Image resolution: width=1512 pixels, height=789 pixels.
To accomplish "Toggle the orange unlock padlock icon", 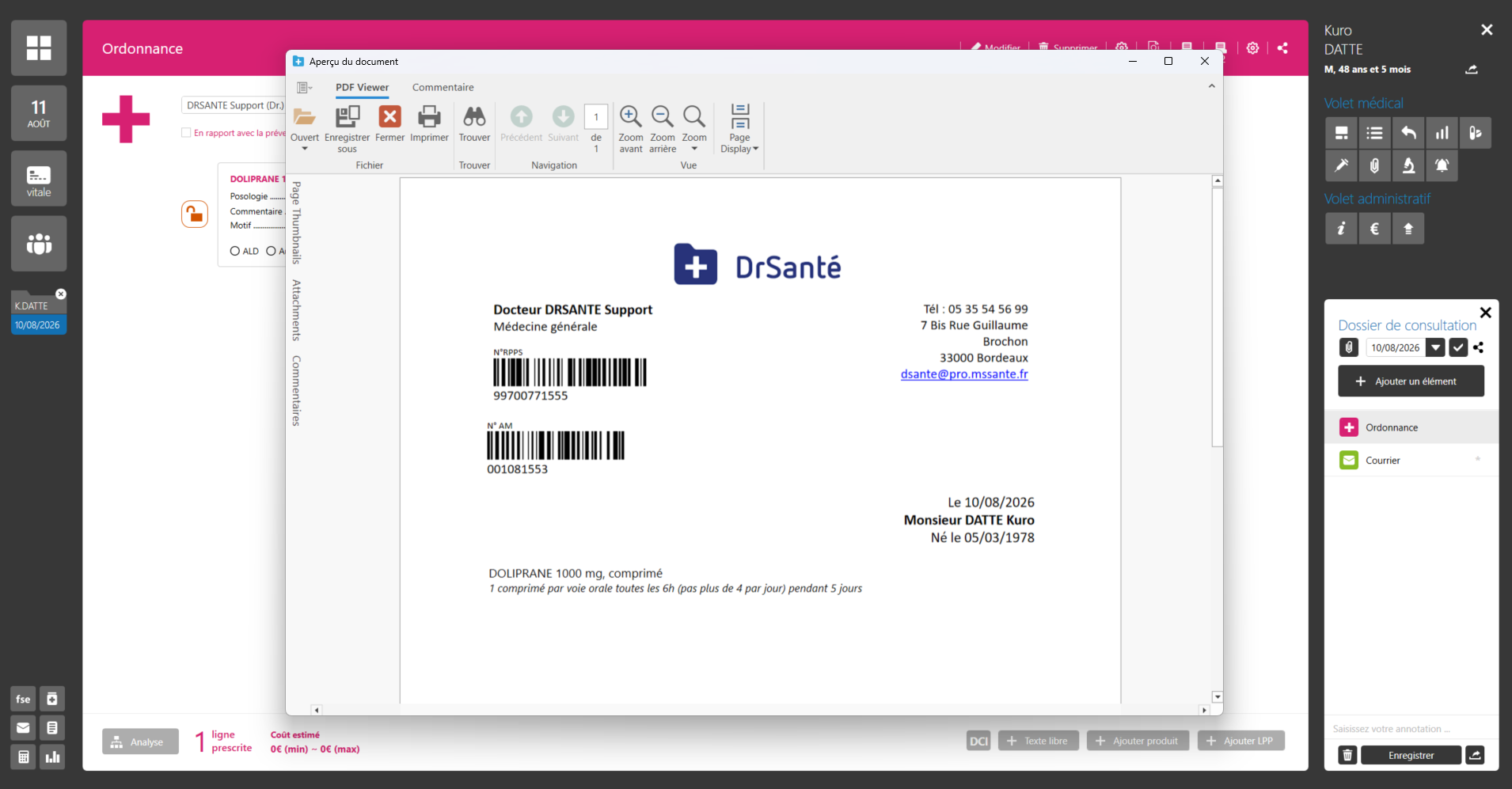I will click(x=195, y=214).
